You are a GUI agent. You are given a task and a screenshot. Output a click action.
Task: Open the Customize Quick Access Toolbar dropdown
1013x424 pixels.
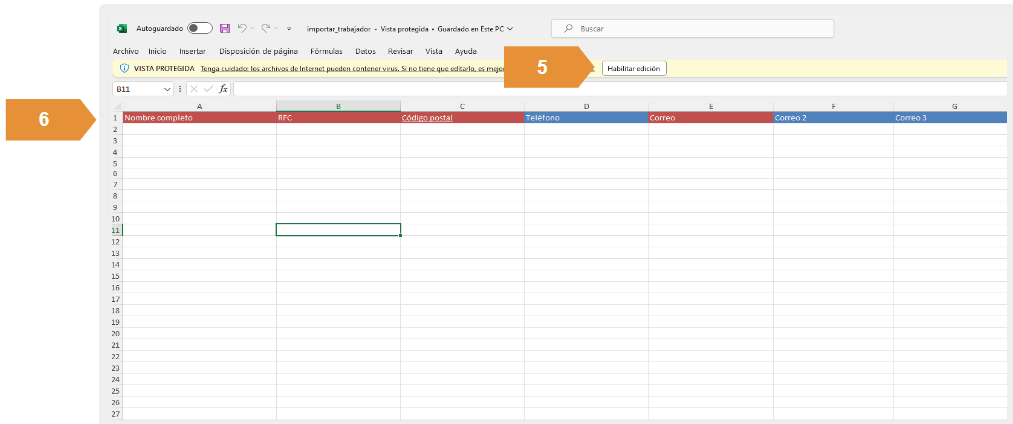(x=289, y=29)
